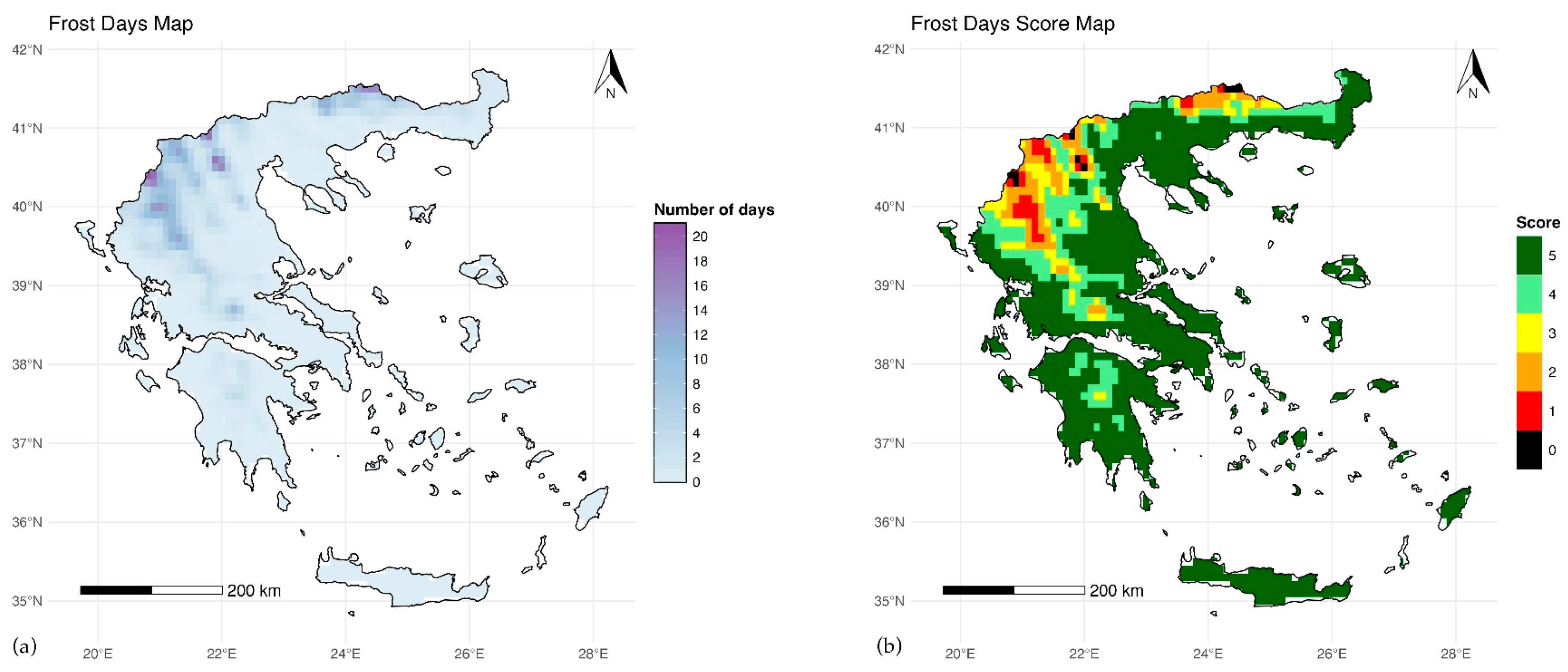Click the Number of days gradient colorbar
The image size is (1568, 672).
tap(670, 353)
